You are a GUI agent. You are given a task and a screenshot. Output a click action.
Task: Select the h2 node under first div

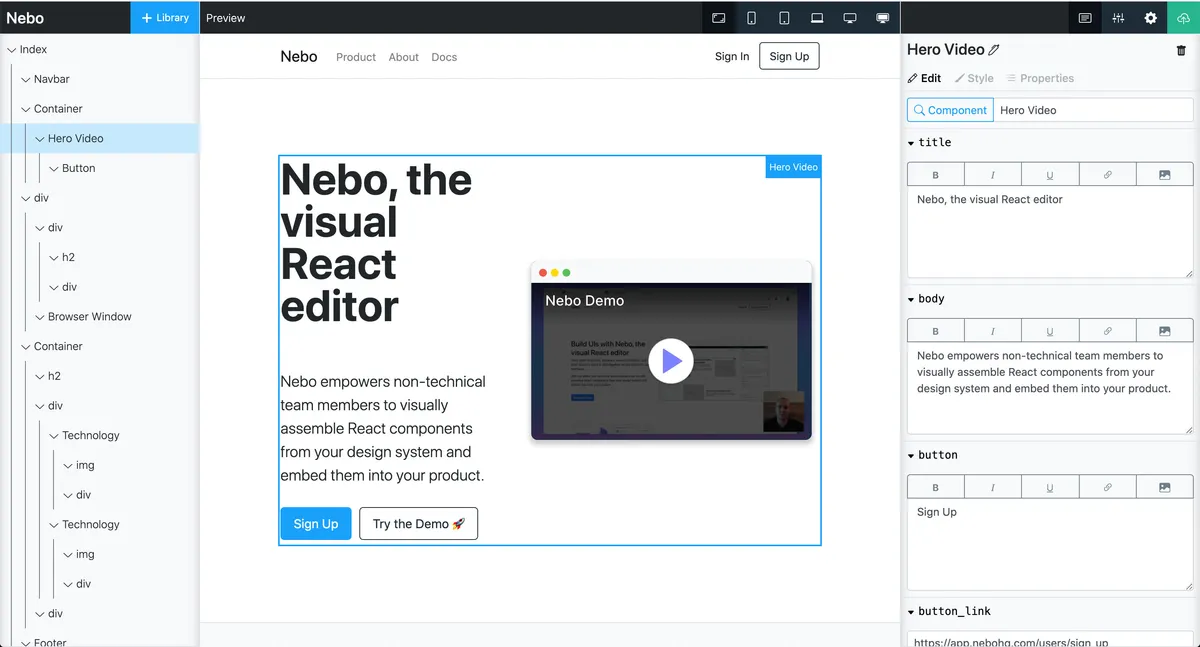pyautogui.click(x=68, y=257)
